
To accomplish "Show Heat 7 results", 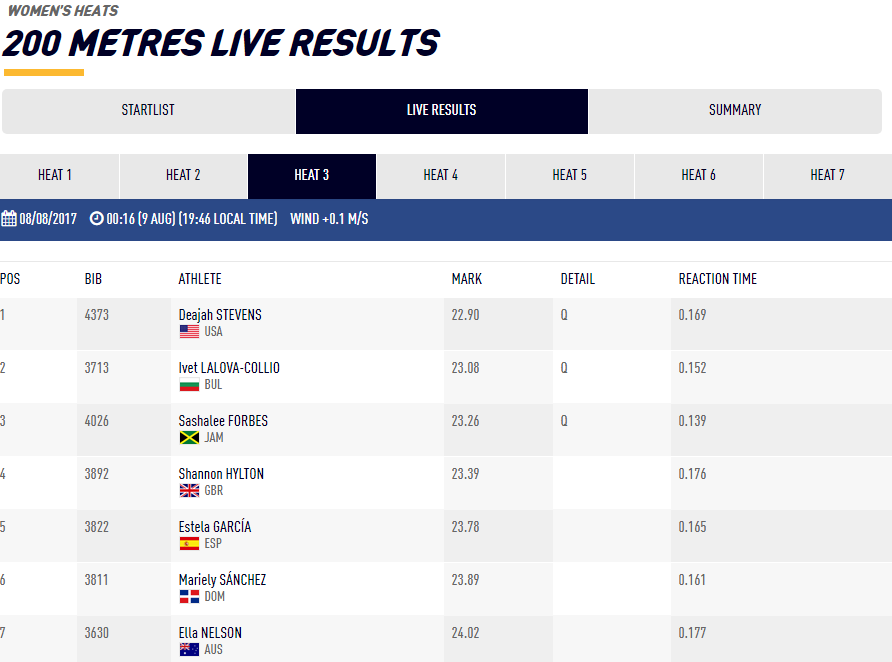I will (x=827, y=176).
